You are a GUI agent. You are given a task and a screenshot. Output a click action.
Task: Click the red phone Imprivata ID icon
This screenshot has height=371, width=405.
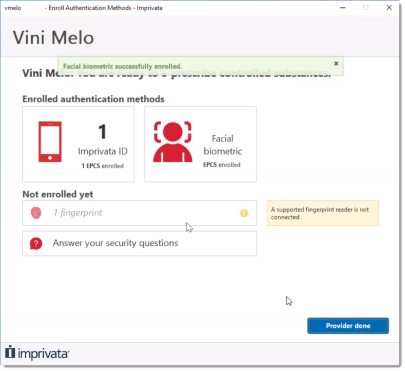click(x=50, y=142)
